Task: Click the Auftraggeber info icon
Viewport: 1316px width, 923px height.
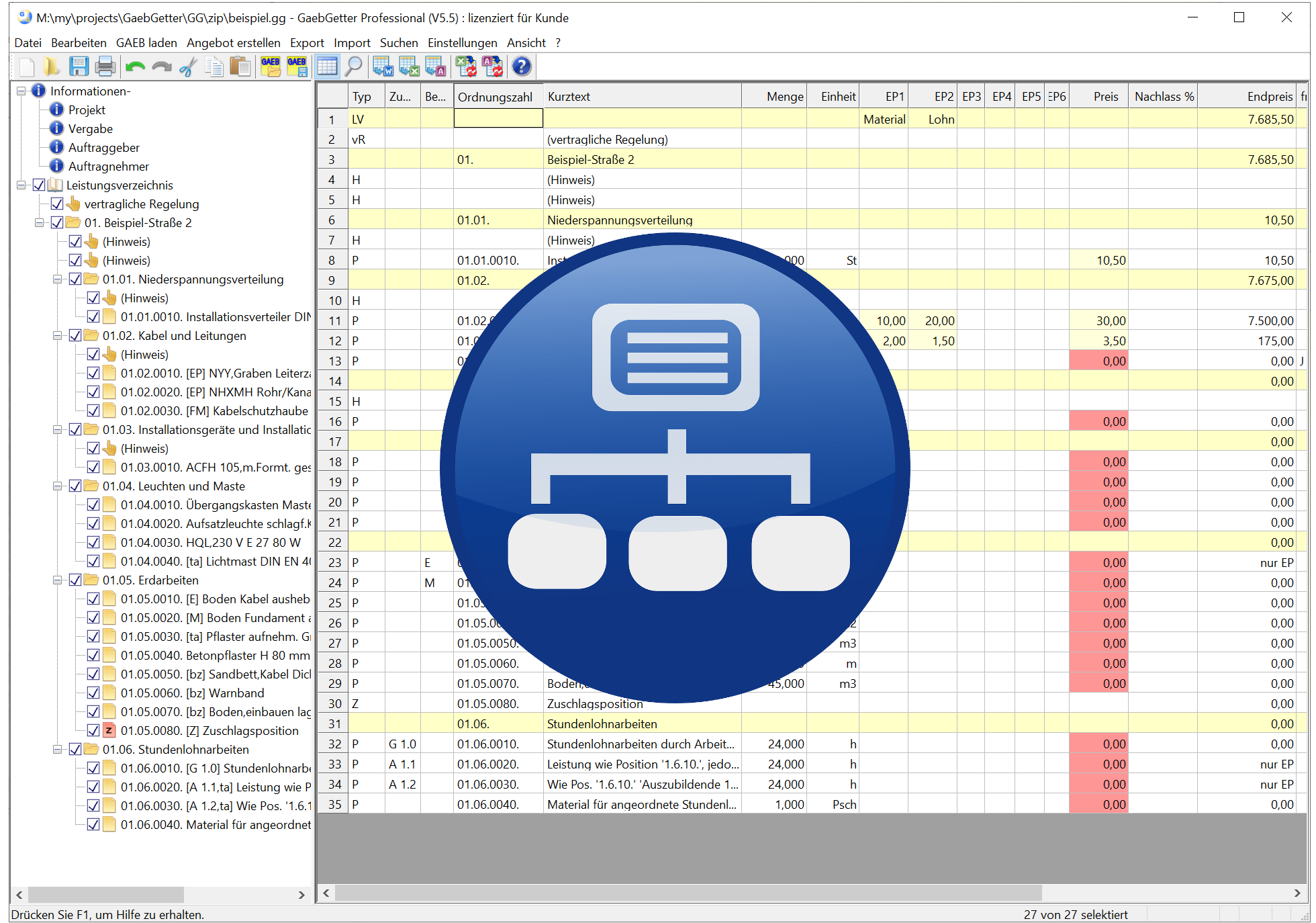Action: pos(57,147)
